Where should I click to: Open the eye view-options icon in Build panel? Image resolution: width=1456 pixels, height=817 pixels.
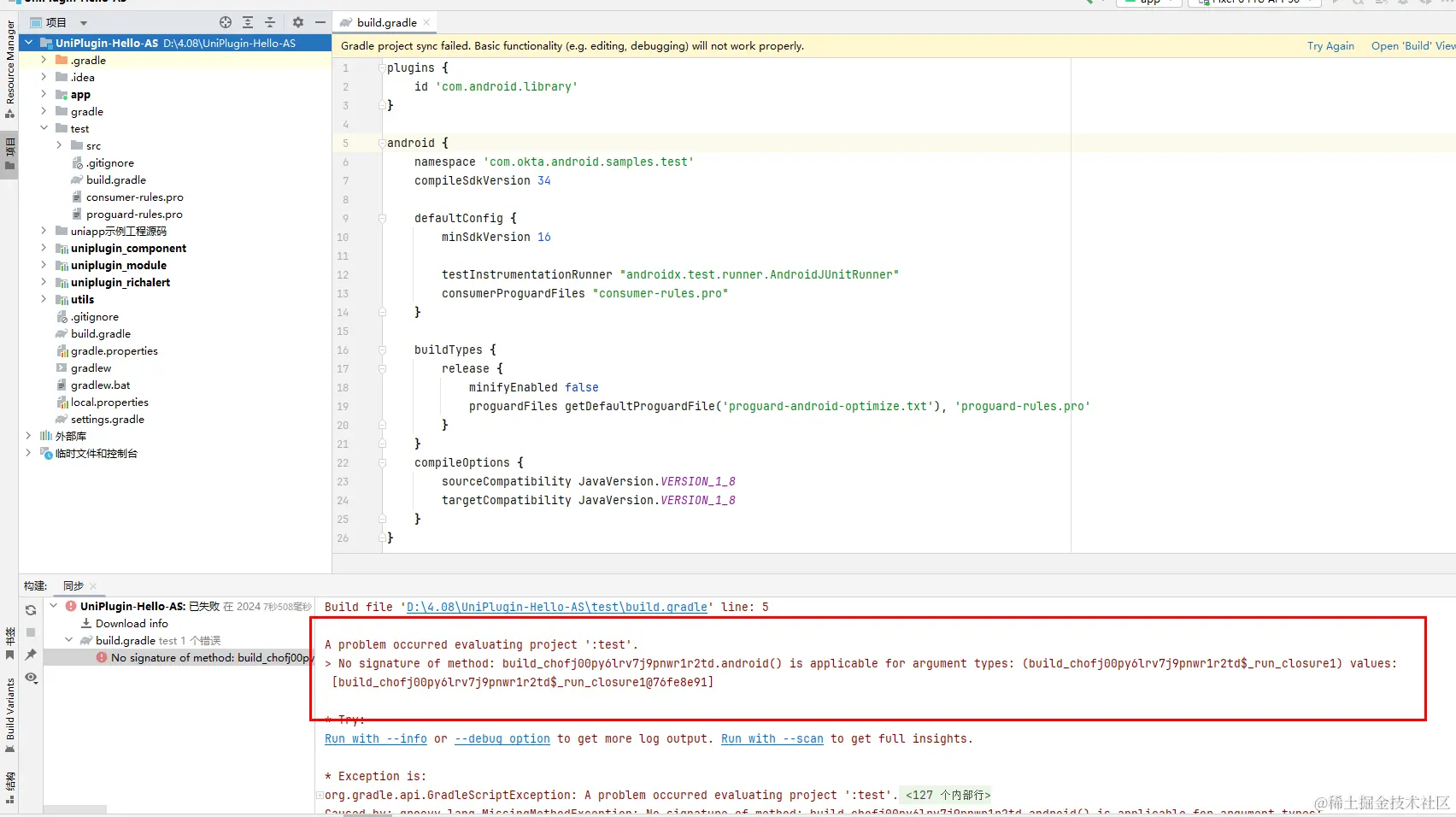pos(31,678)
